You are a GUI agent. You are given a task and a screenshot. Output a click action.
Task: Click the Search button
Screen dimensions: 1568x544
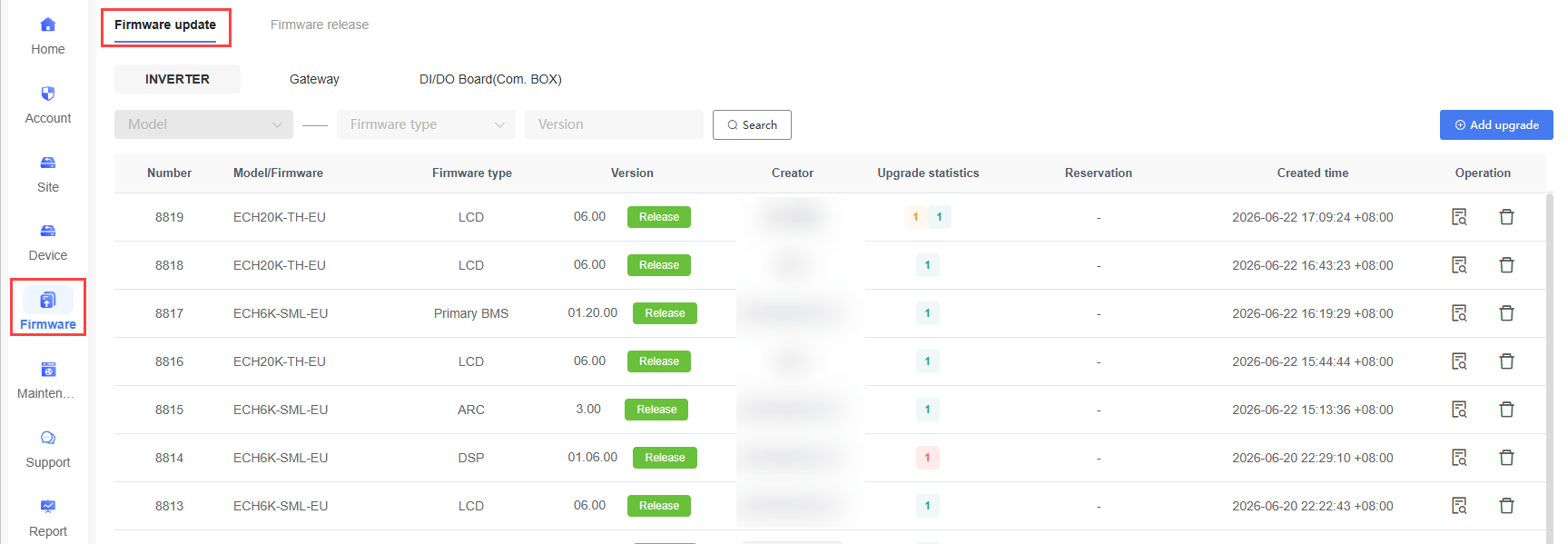(x=752, y=124)
